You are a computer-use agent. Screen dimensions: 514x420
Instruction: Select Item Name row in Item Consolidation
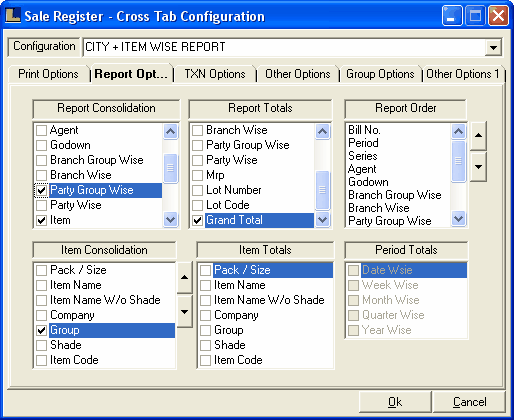coord(104,285)
